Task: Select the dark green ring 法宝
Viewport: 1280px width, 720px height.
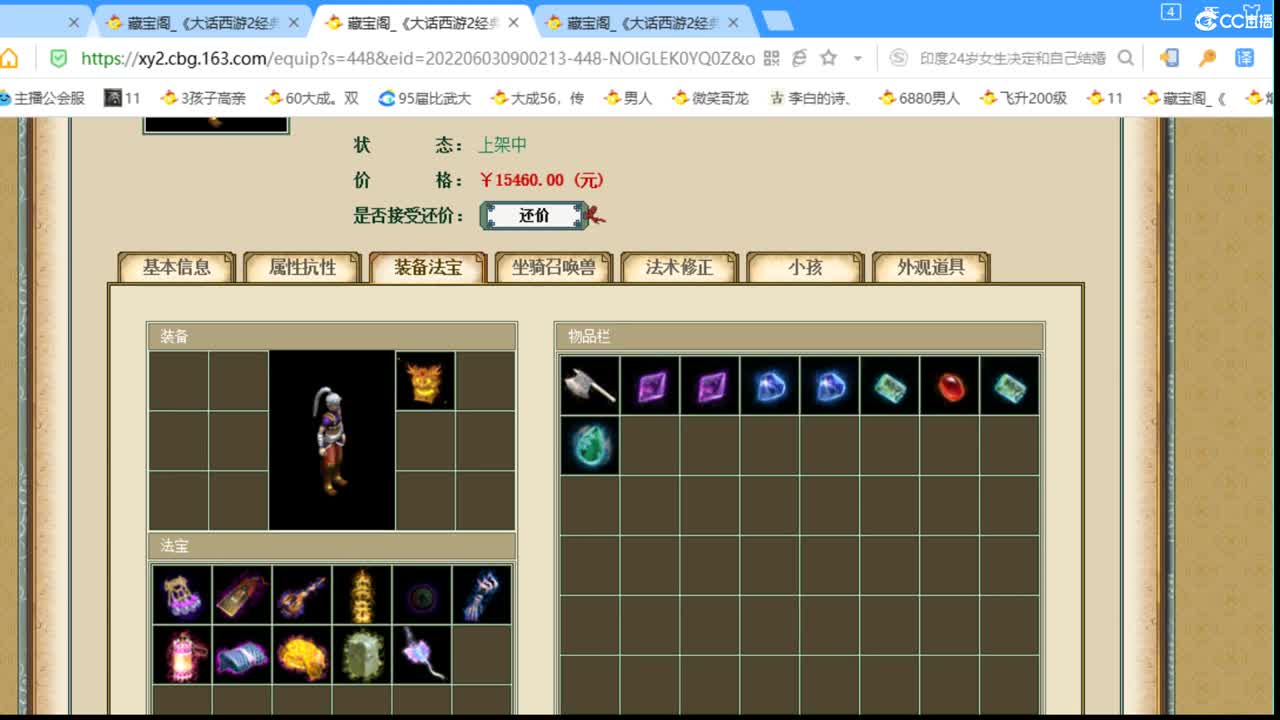Action: [x=422, y=595]
